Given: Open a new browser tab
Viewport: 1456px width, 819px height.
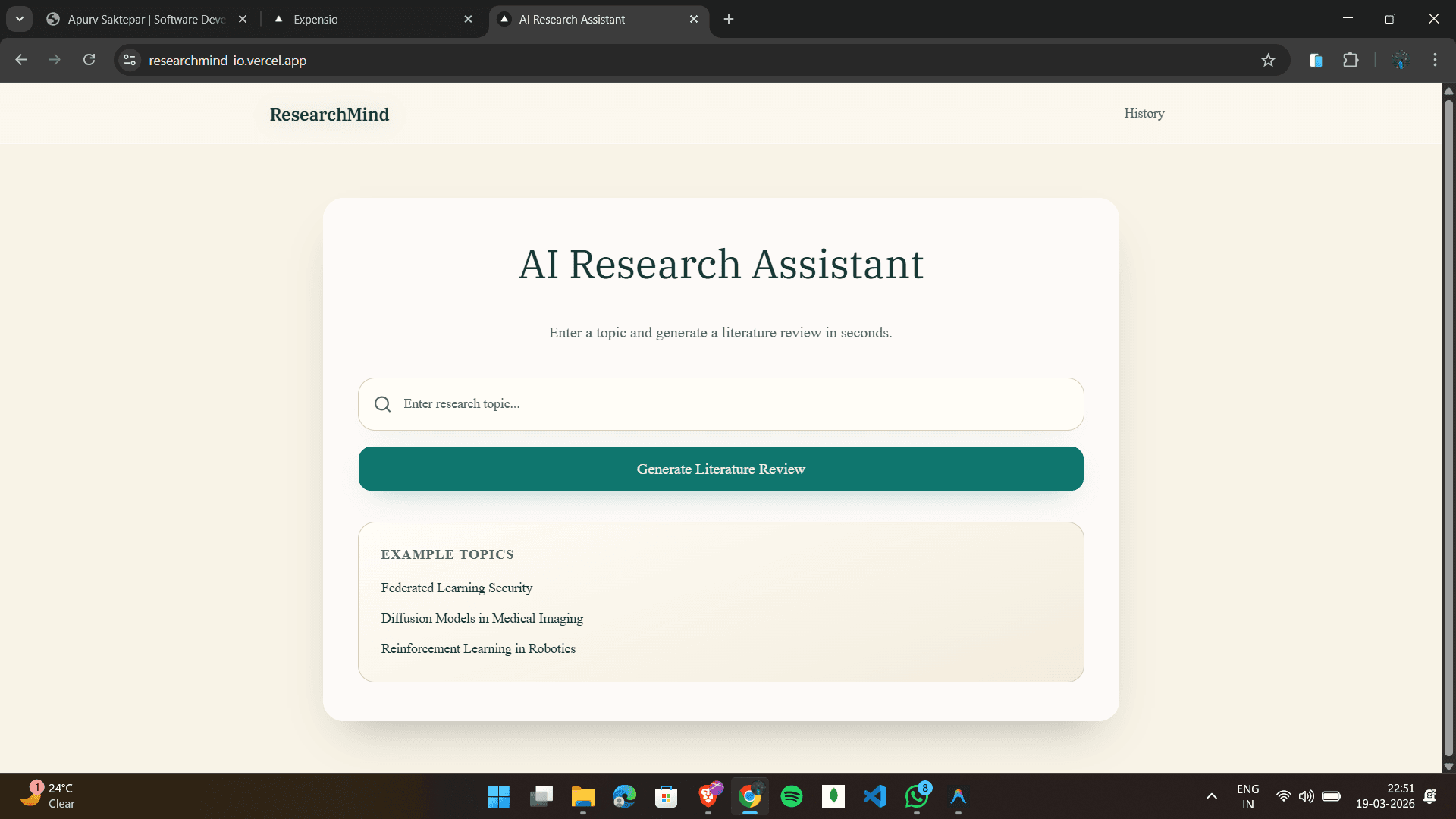Looking at the screenshot, I should [x=729, y=19].
